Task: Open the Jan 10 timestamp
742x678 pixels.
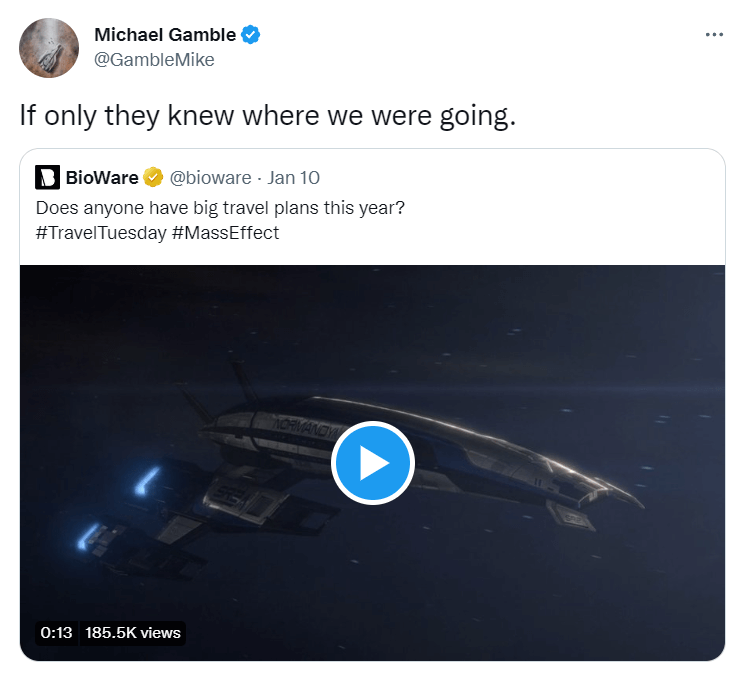Action: coord(293,178)
